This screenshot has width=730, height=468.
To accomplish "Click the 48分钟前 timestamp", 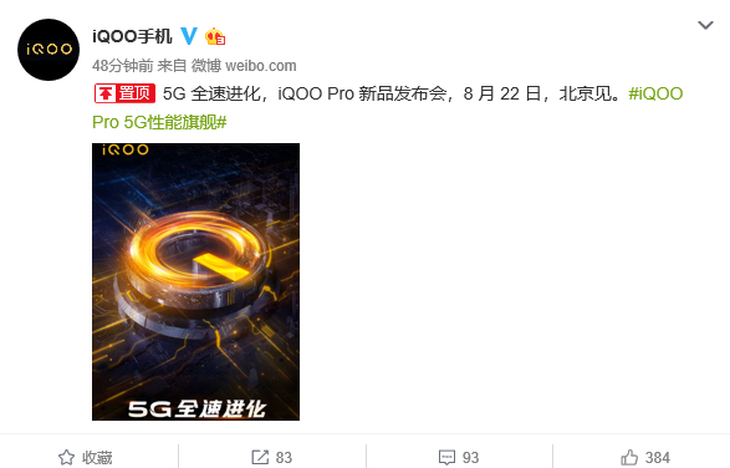I will pyautogui.click(x=122, y=66).
